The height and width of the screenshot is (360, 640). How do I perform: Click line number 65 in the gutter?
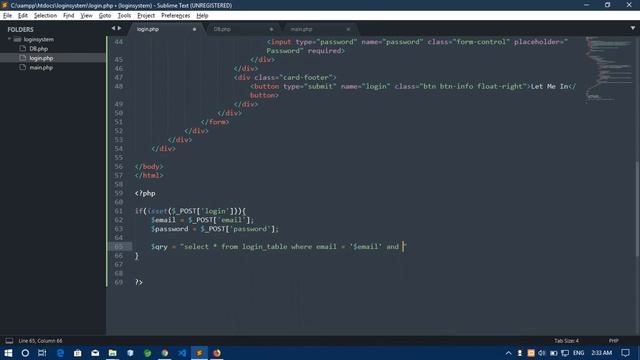pyautogui.click(x=118, y=247)
